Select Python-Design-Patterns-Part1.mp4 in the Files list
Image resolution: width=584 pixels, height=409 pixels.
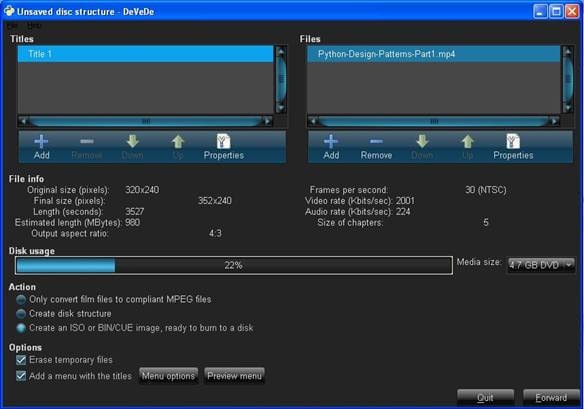coord(434,54)
